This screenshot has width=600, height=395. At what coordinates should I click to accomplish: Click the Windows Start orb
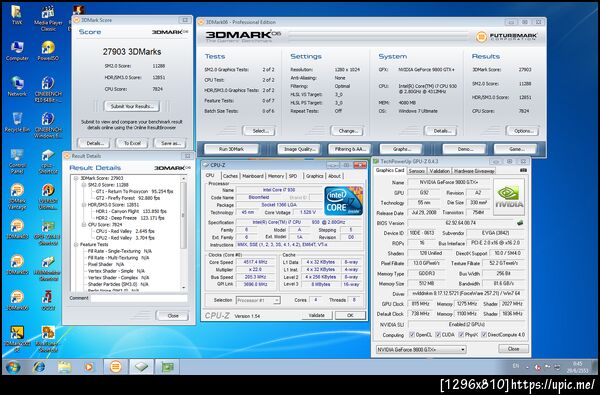tap(13, 367)
